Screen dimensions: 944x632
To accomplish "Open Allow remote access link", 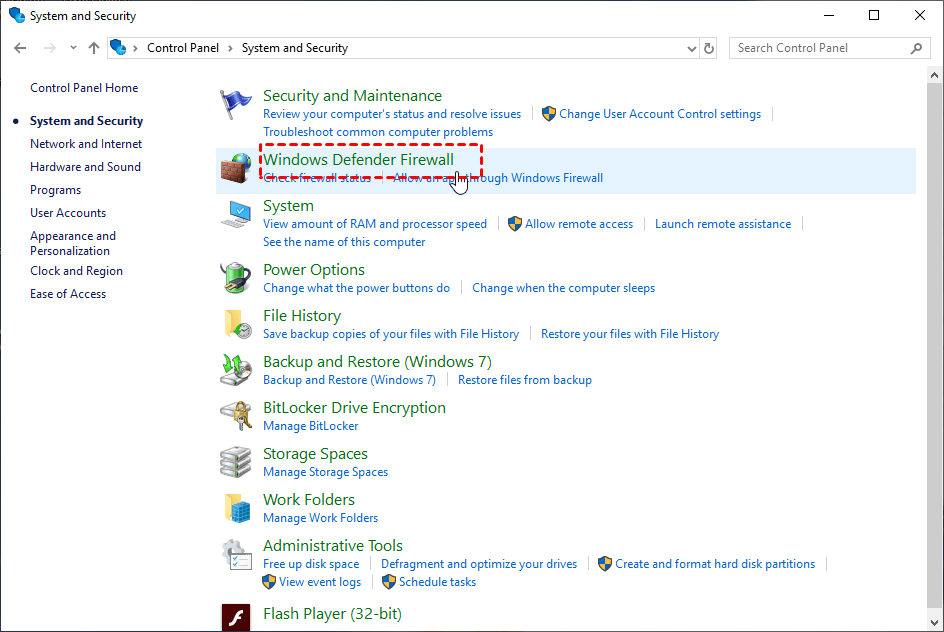I will (x=579, y=224).
